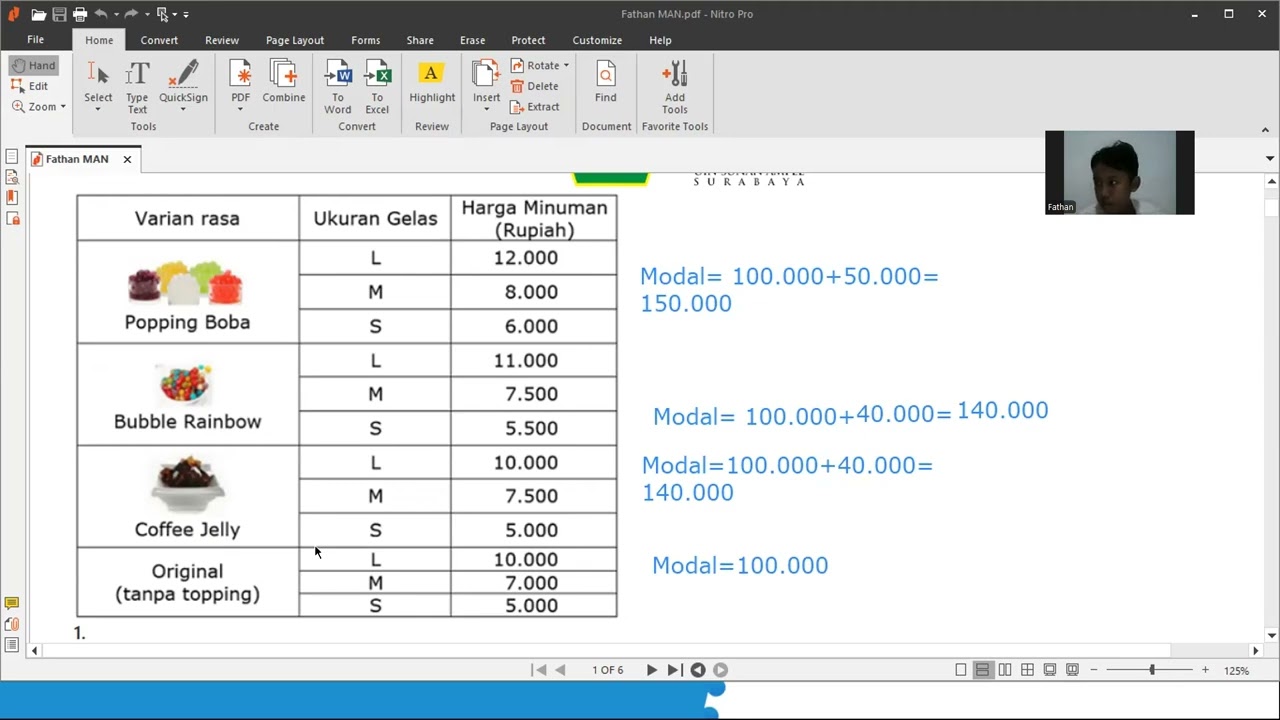This screenshot has height=720, width=1280.
Task: Go to the previous page
Action: click(x=560, y=670)
